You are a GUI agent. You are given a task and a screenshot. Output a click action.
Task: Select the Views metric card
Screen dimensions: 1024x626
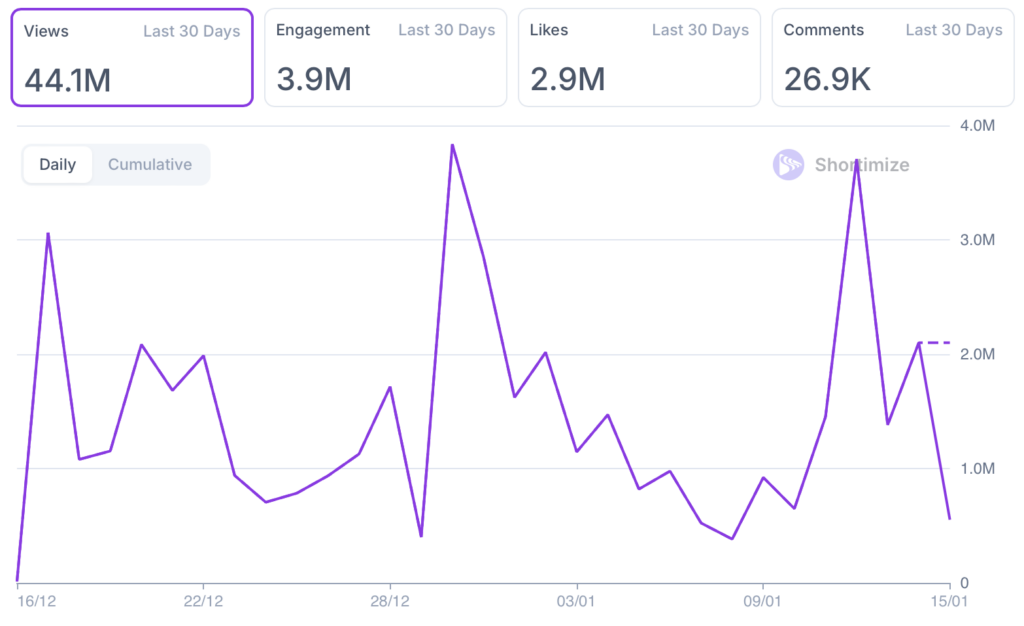[131, 58]
